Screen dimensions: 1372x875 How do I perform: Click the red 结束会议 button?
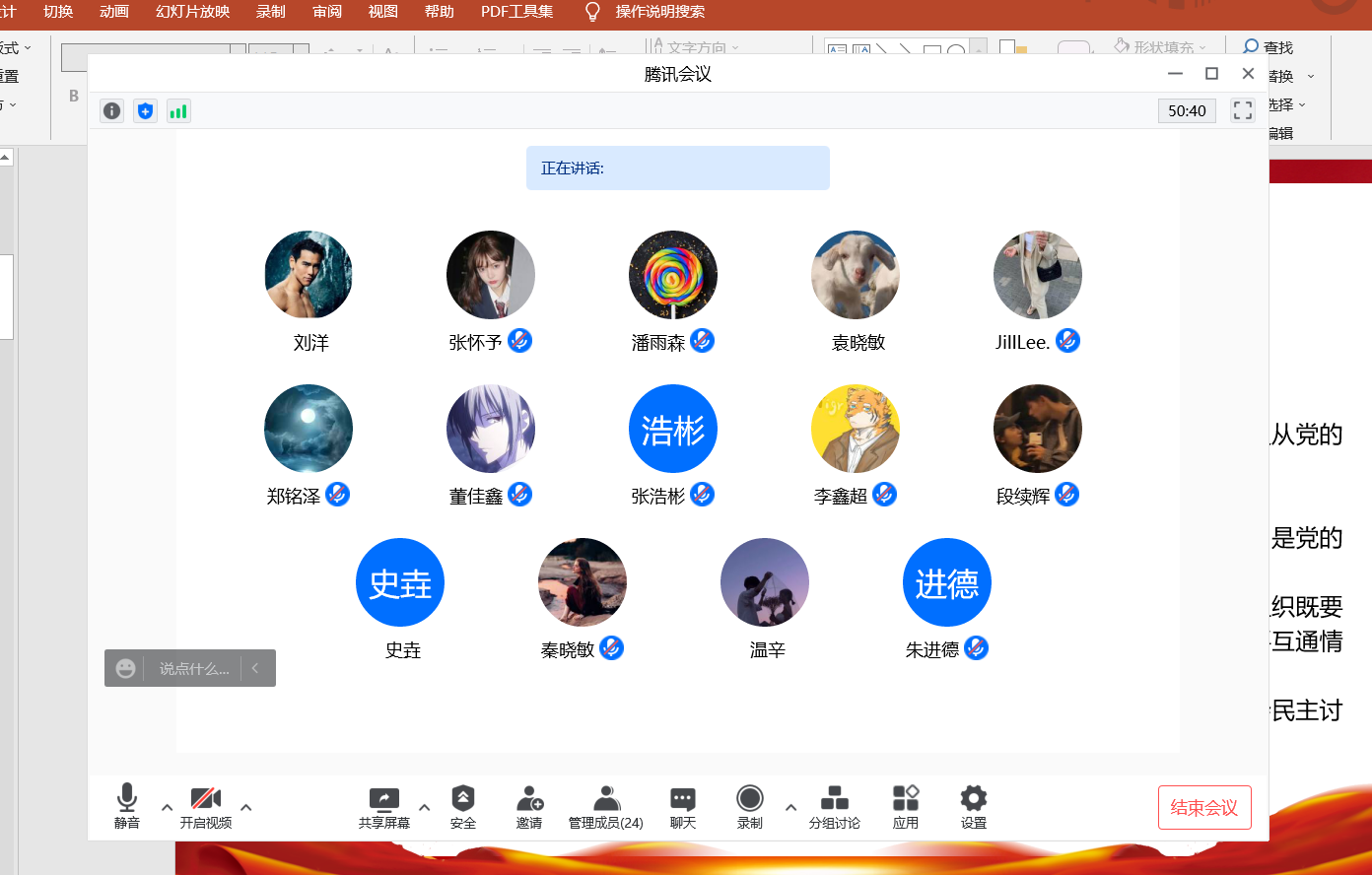[x=1204, y=808]
